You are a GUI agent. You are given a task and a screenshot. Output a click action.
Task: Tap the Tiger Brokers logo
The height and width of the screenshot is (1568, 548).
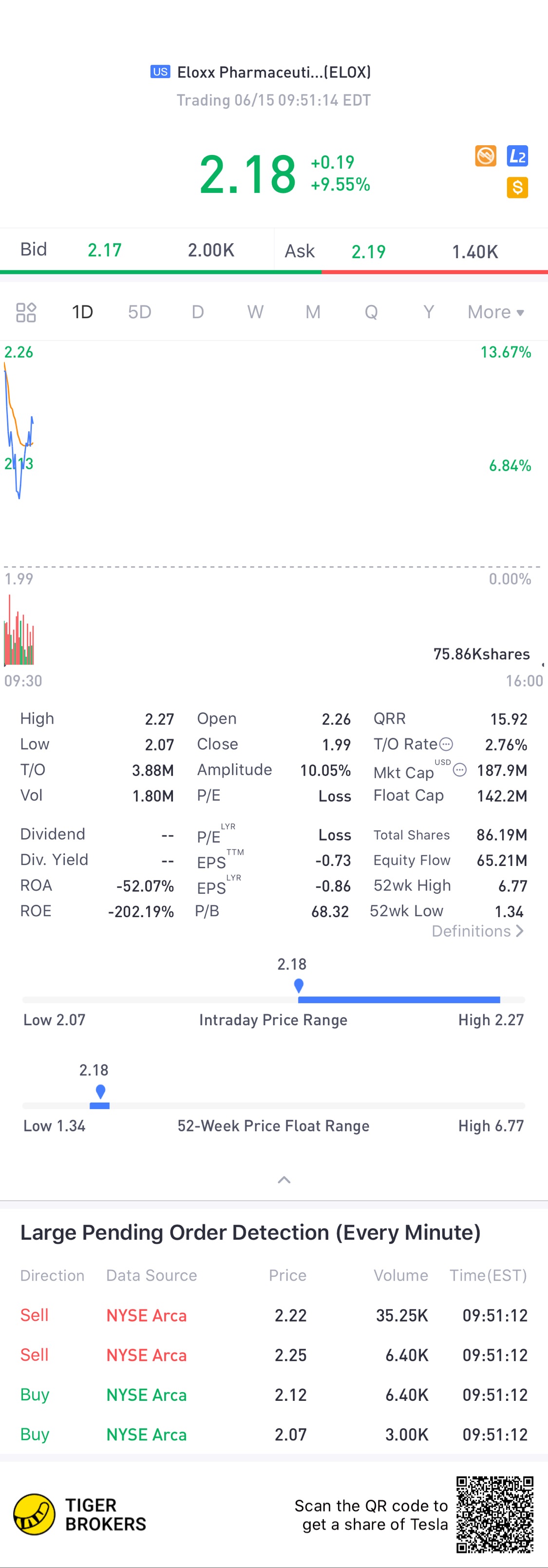[35, 1514]
